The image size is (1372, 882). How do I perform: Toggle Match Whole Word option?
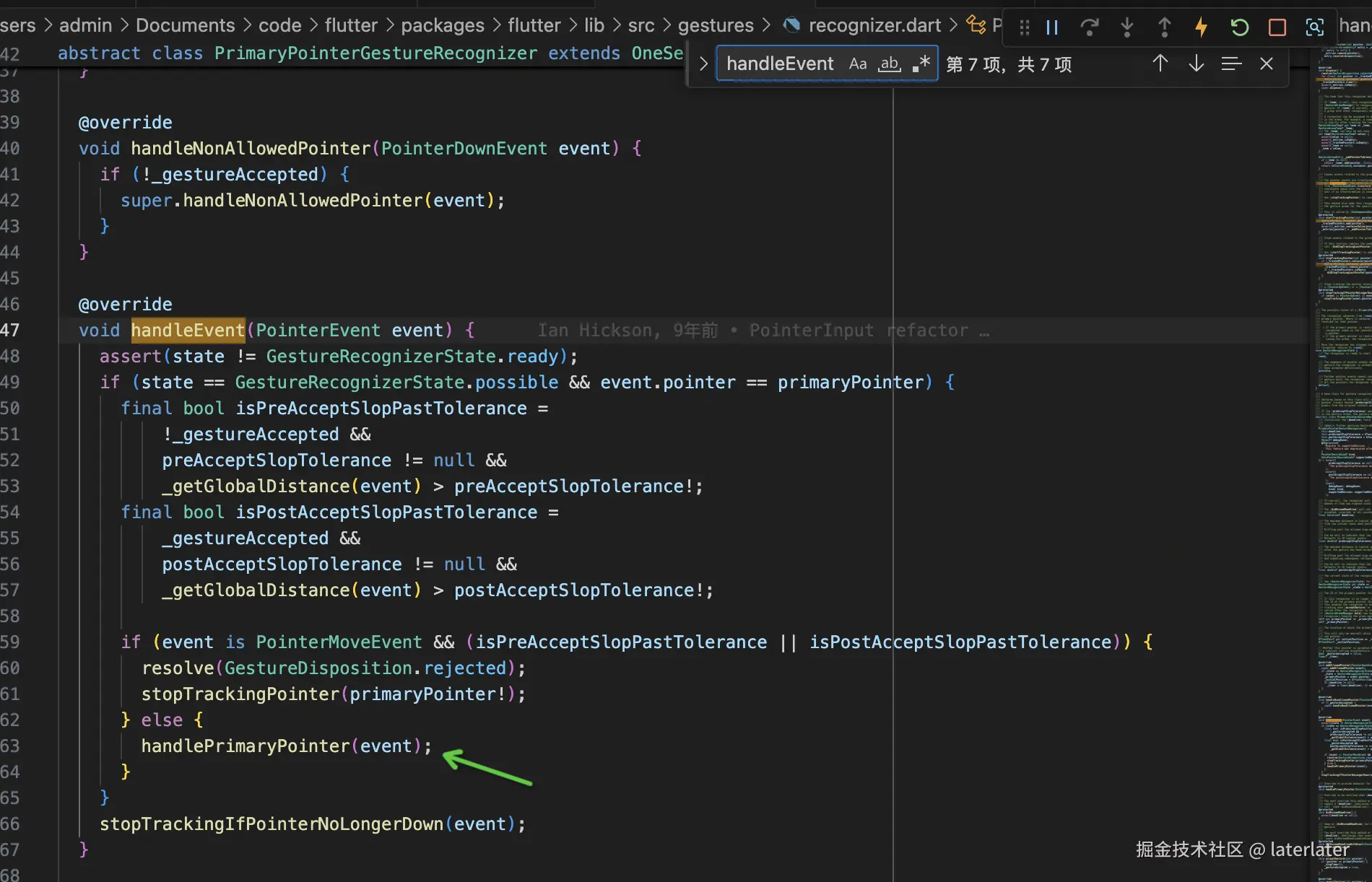point(890,64)
